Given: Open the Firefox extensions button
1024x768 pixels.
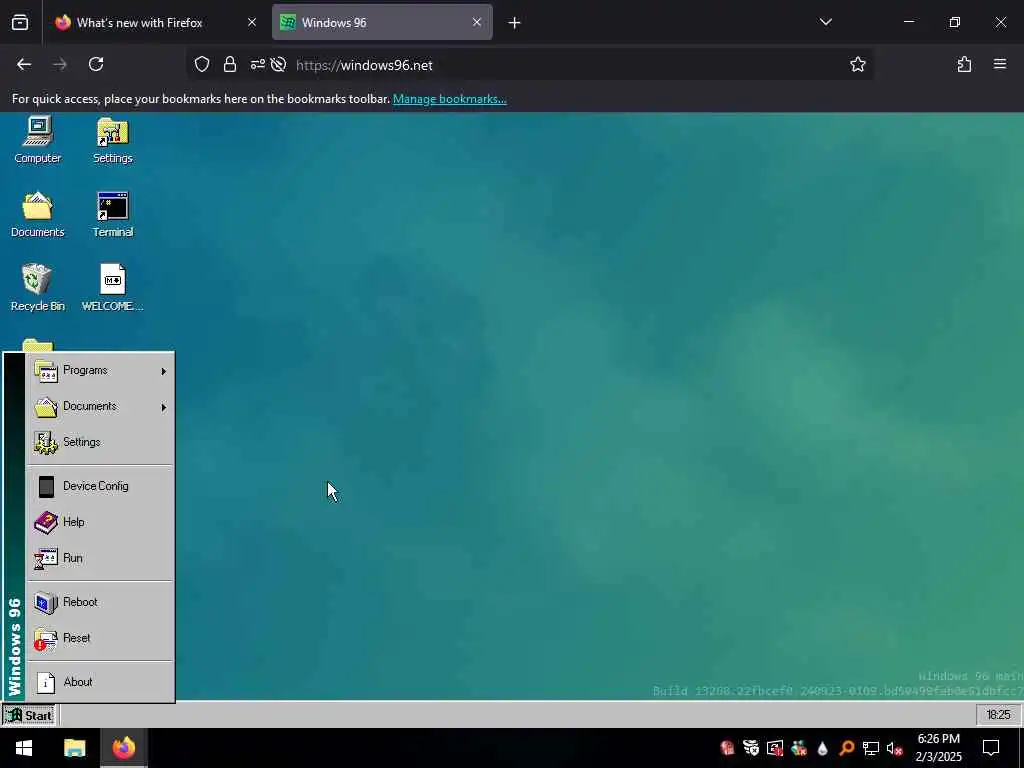Looking at the screenshot, I should (964, 64).
